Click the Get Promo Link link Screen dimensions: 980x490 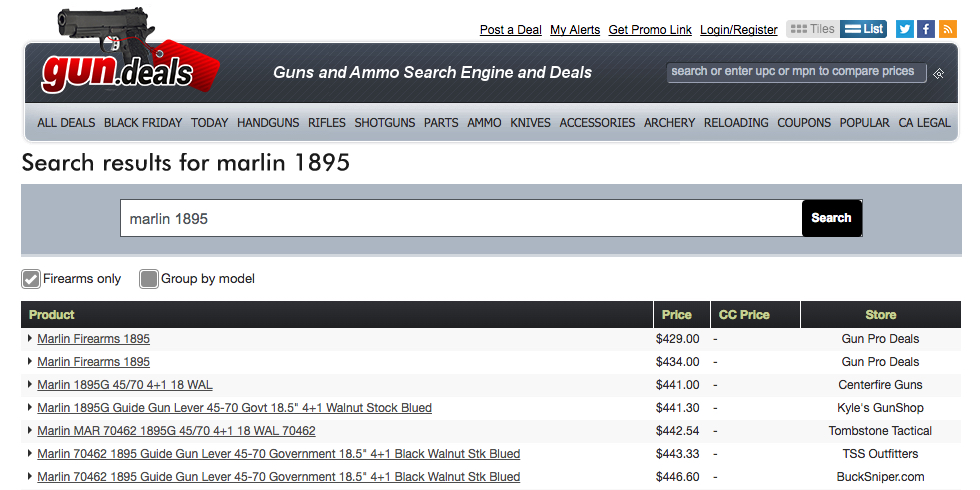point(650,29)
